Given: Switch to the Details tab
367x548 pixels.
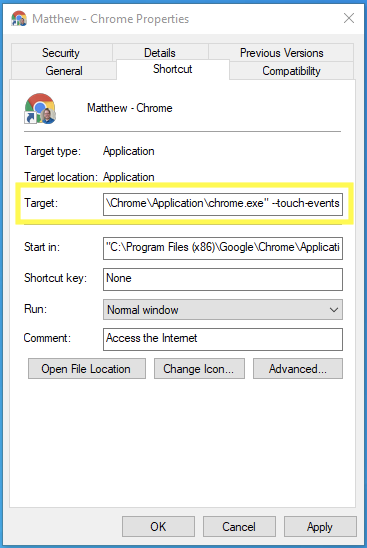Looking at the screenshot, I should tap(160, 53).
